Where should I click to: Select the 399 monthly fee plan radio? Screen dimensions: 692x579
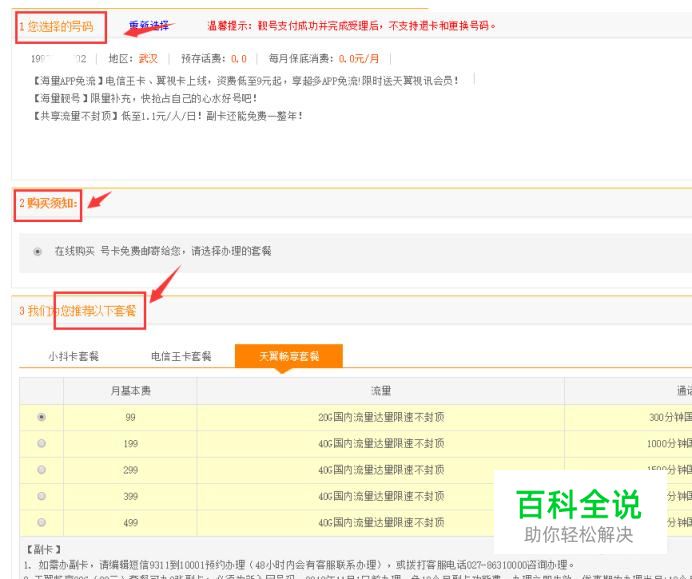pos(41,496)
